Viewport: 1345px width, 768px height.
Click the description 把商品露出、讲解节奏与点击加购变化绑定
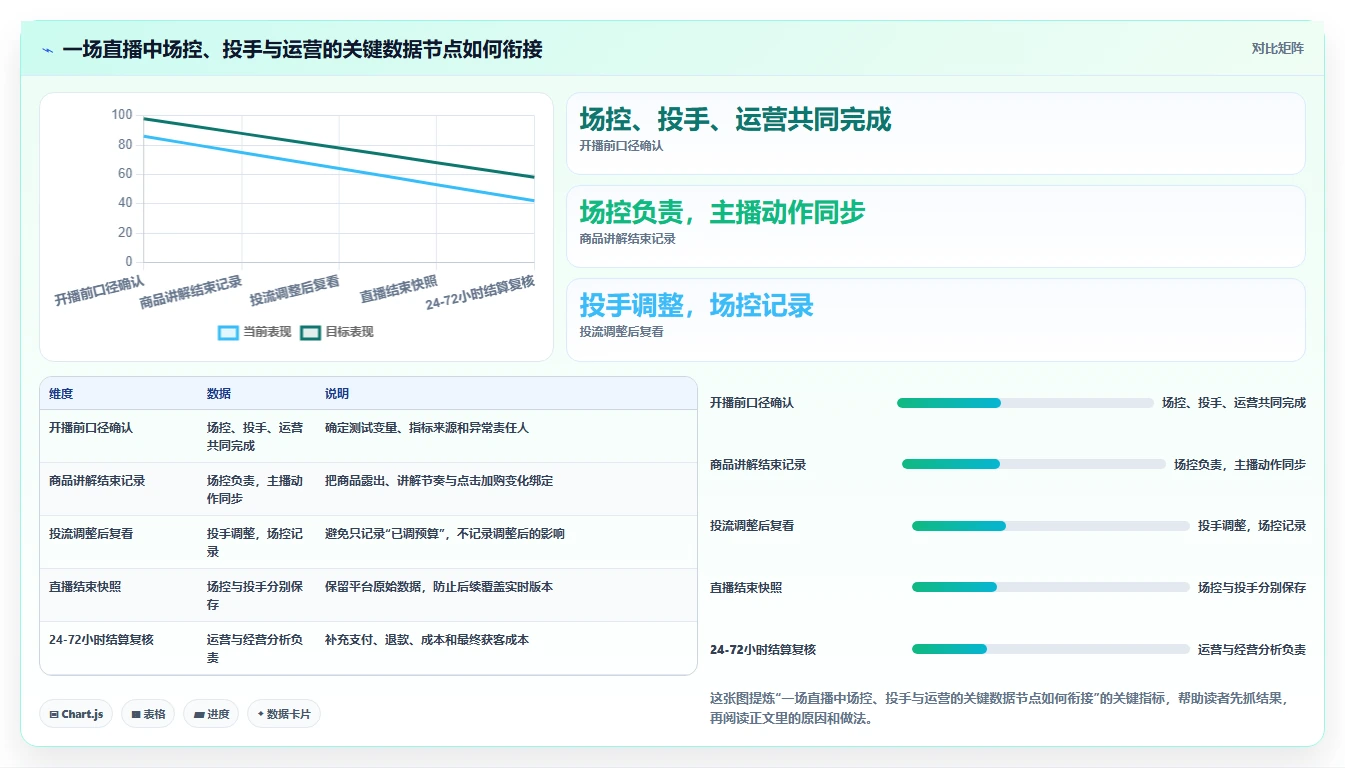coord(439,481)
